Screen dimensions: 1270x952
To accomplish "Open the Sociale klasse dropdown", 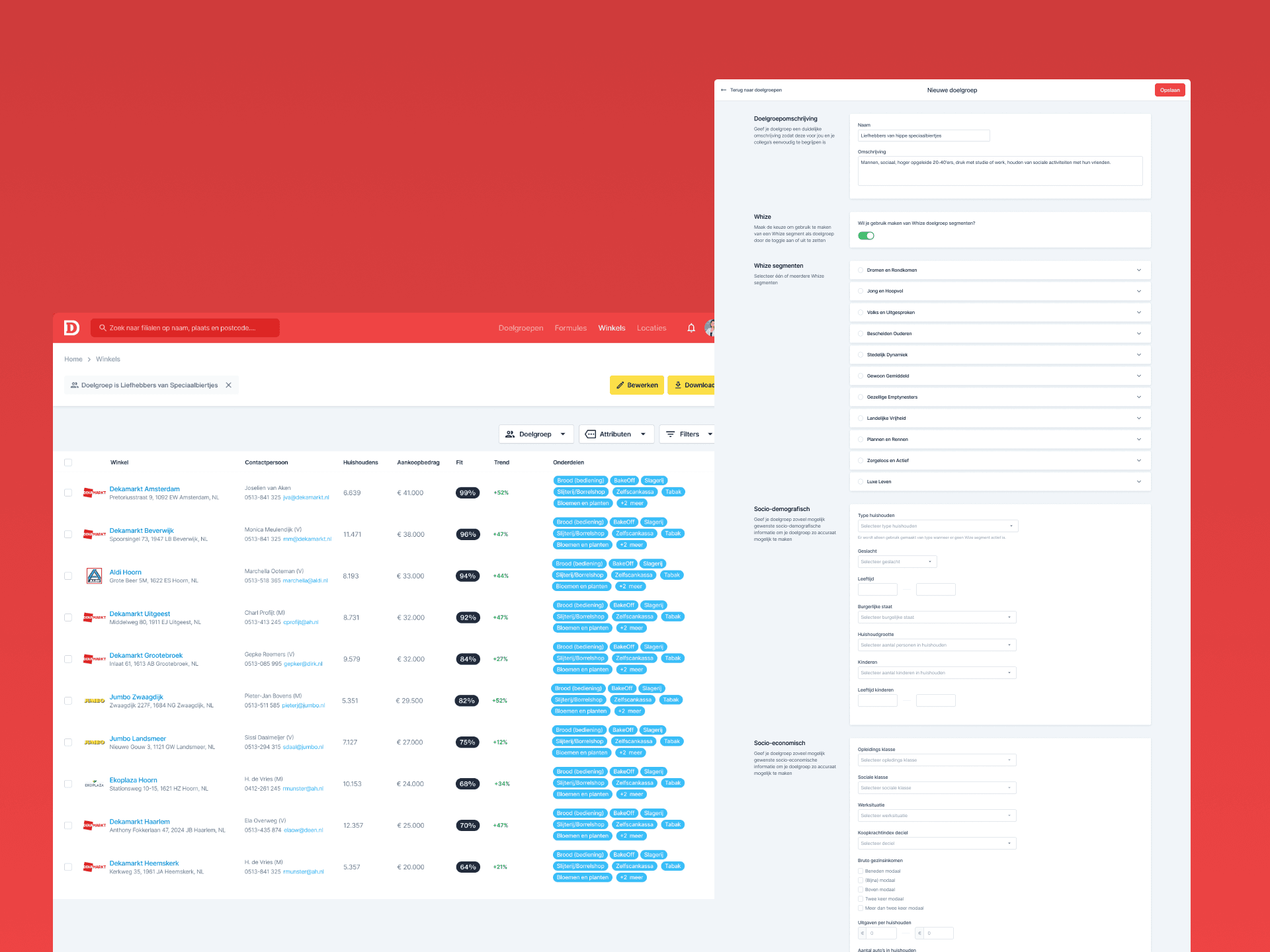I will 937,788.
